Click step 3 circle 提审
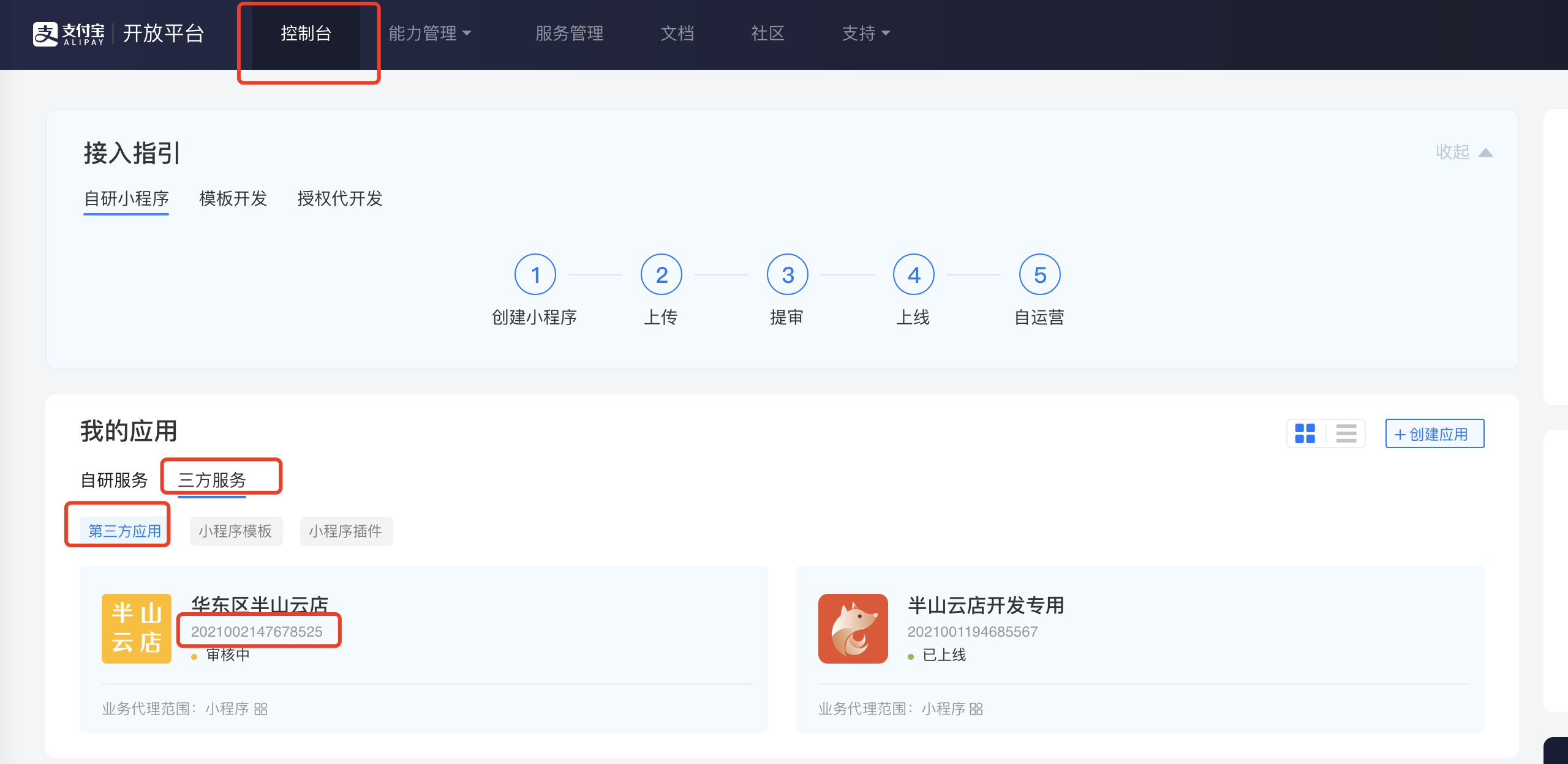This screenshot has width=1568, height=764. click(x=787, y=275)
